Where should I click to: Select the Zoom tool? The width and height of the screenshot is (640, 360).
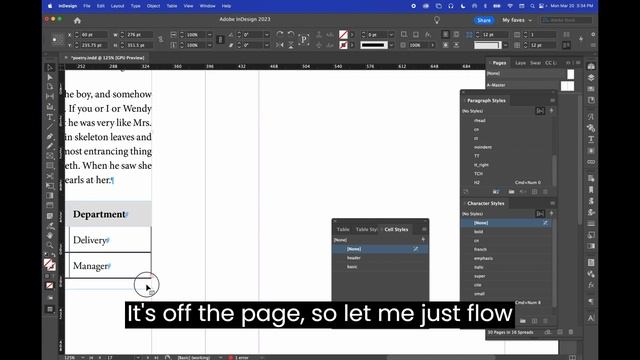point(50,245)
